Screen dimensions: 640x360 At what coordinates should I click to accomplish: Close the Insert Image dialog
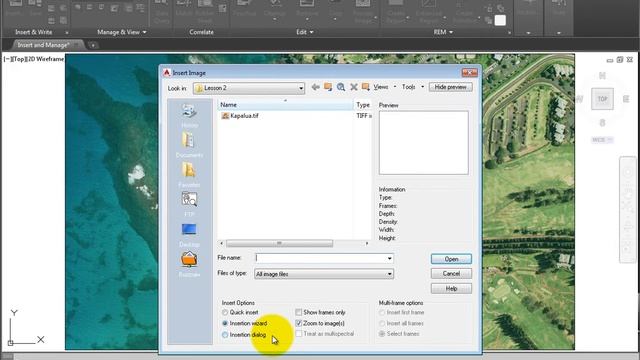(469, 73)
